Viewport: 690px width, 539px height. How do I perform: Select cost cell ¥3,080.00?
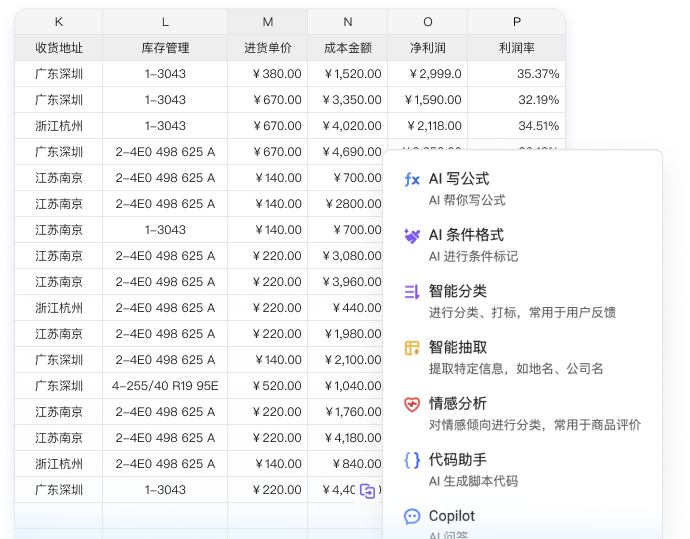tap(345, 255)
